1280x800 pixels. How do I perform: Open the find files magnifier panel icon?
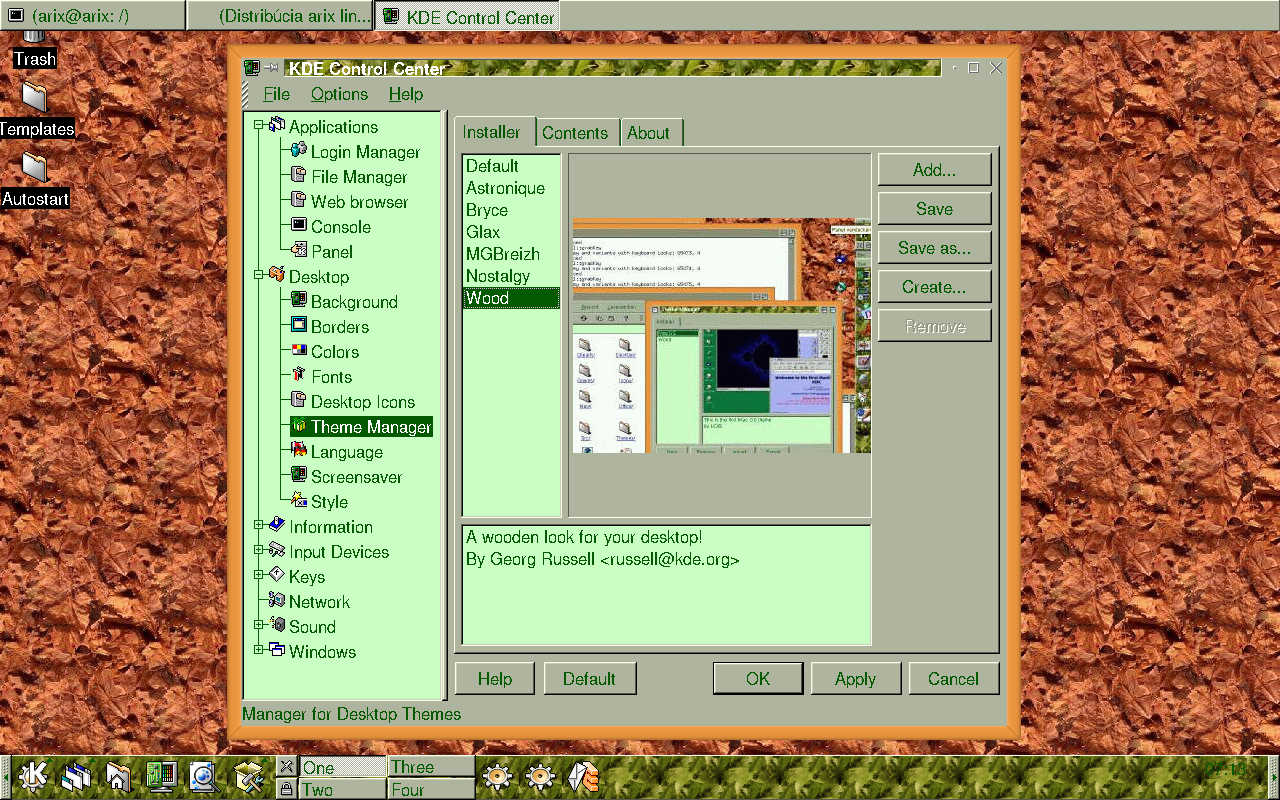pyautogui.click(x=205, y=777)
